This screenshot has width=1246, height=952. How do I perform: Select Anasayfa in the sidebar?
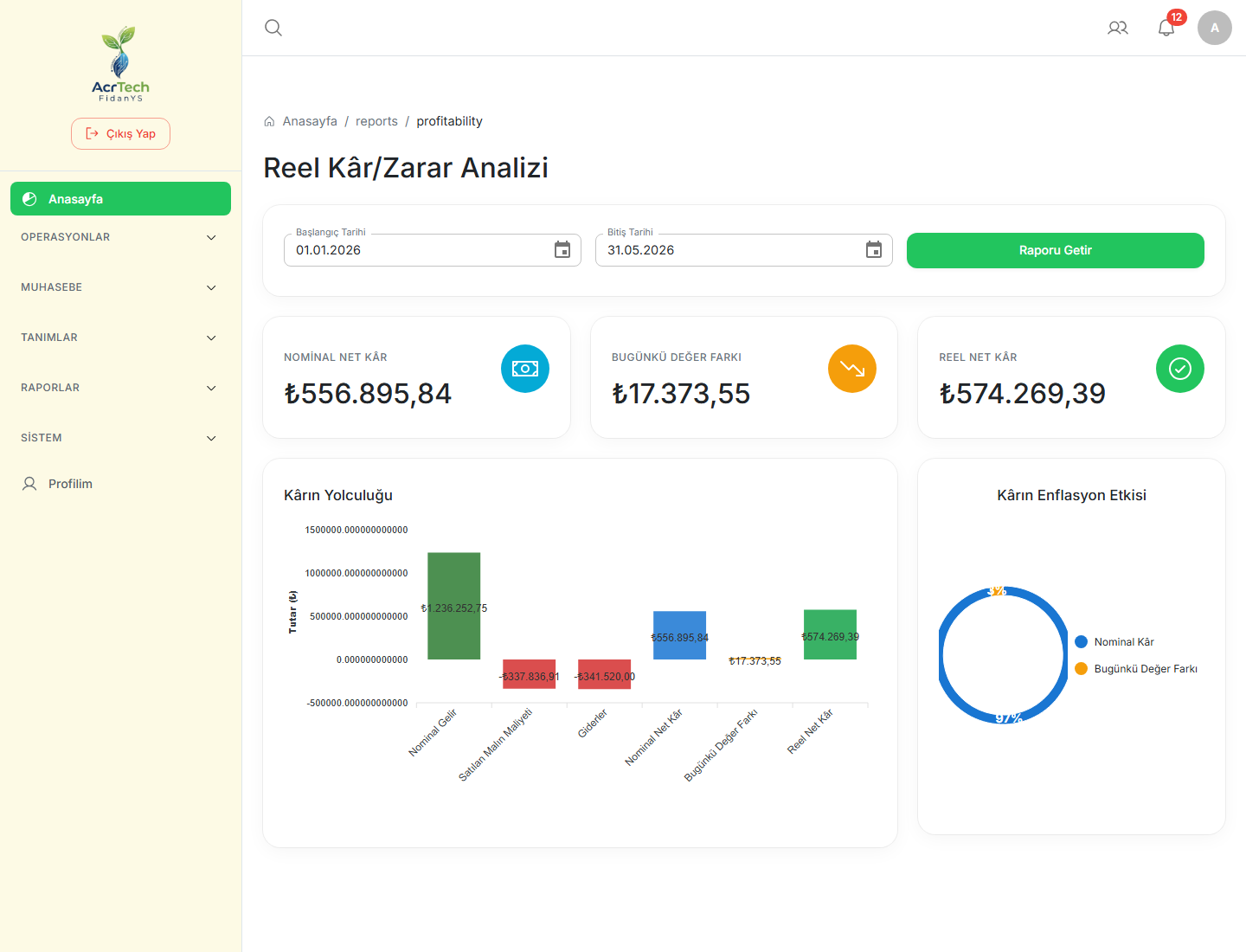point(120,199)
